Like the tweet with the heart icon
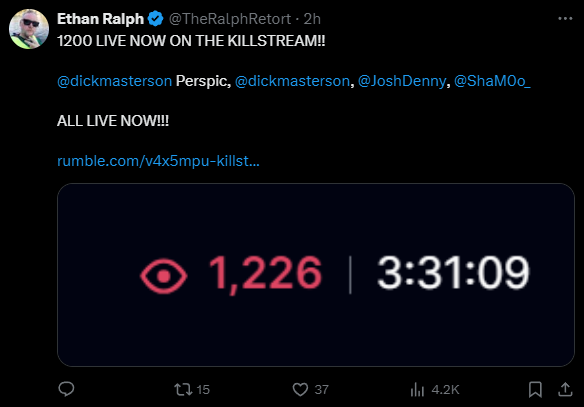 pyautogui.click(x=300, y=389)
